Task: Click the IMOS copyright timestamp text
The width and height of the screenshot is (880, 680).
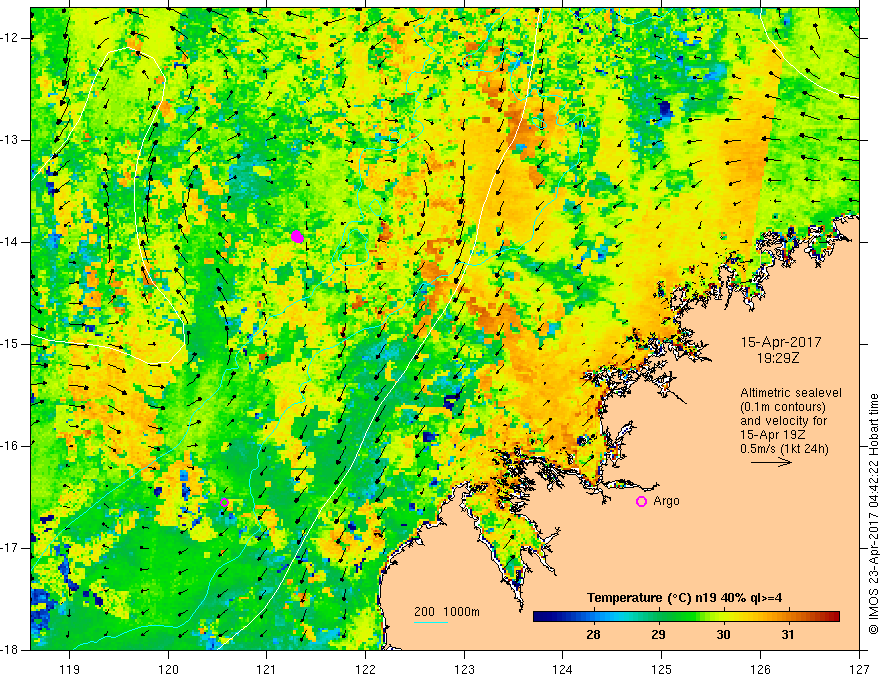Action: (873, 514)
